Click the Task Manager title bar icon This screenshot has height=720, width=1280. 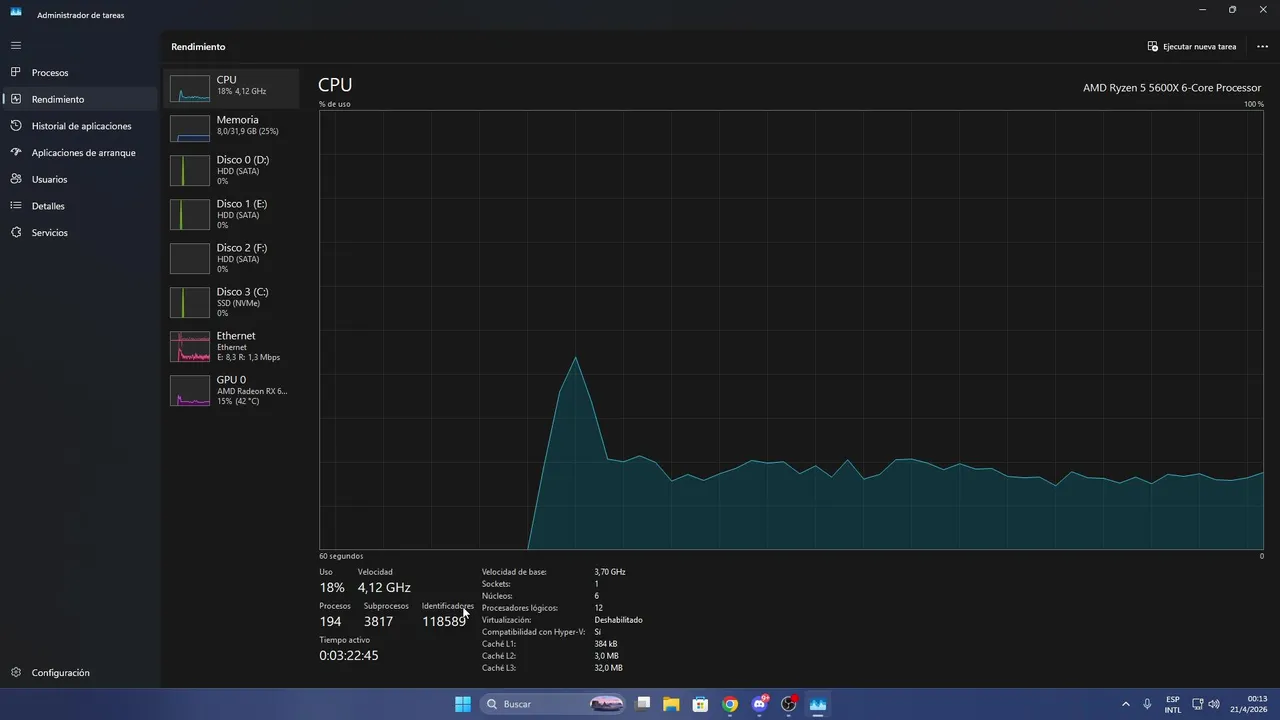(x=16, y=12)
